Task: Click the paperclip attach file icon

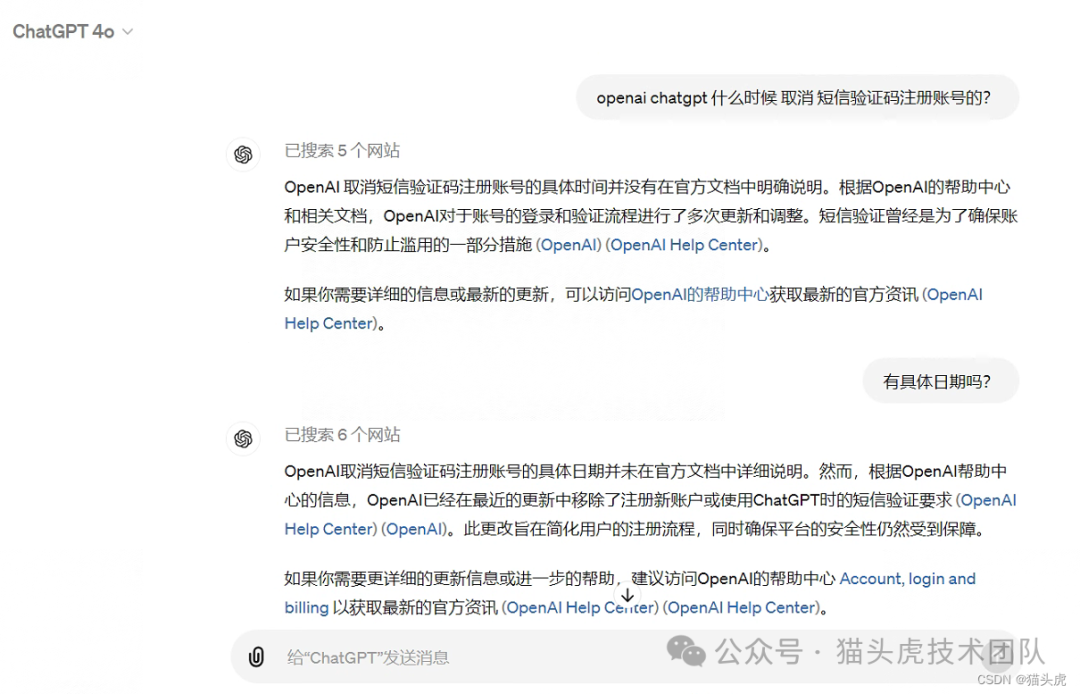Action: pos(256,657)
